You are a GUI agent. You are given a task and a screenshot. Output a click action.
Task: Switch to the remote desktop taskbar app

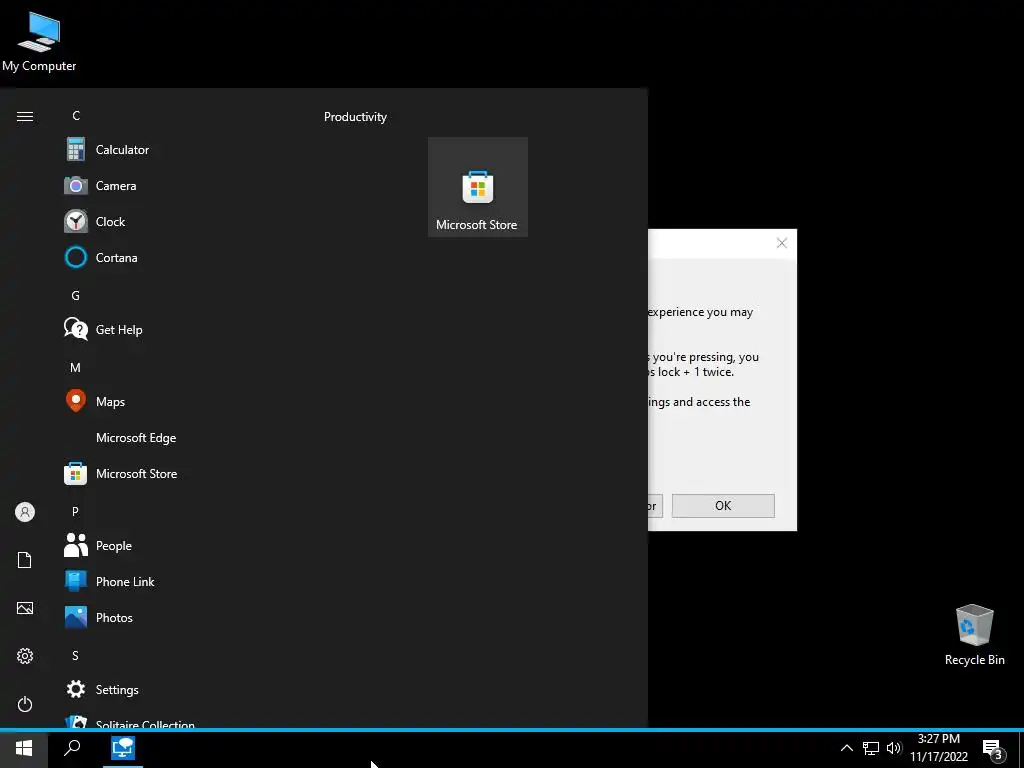click(123, 748)
